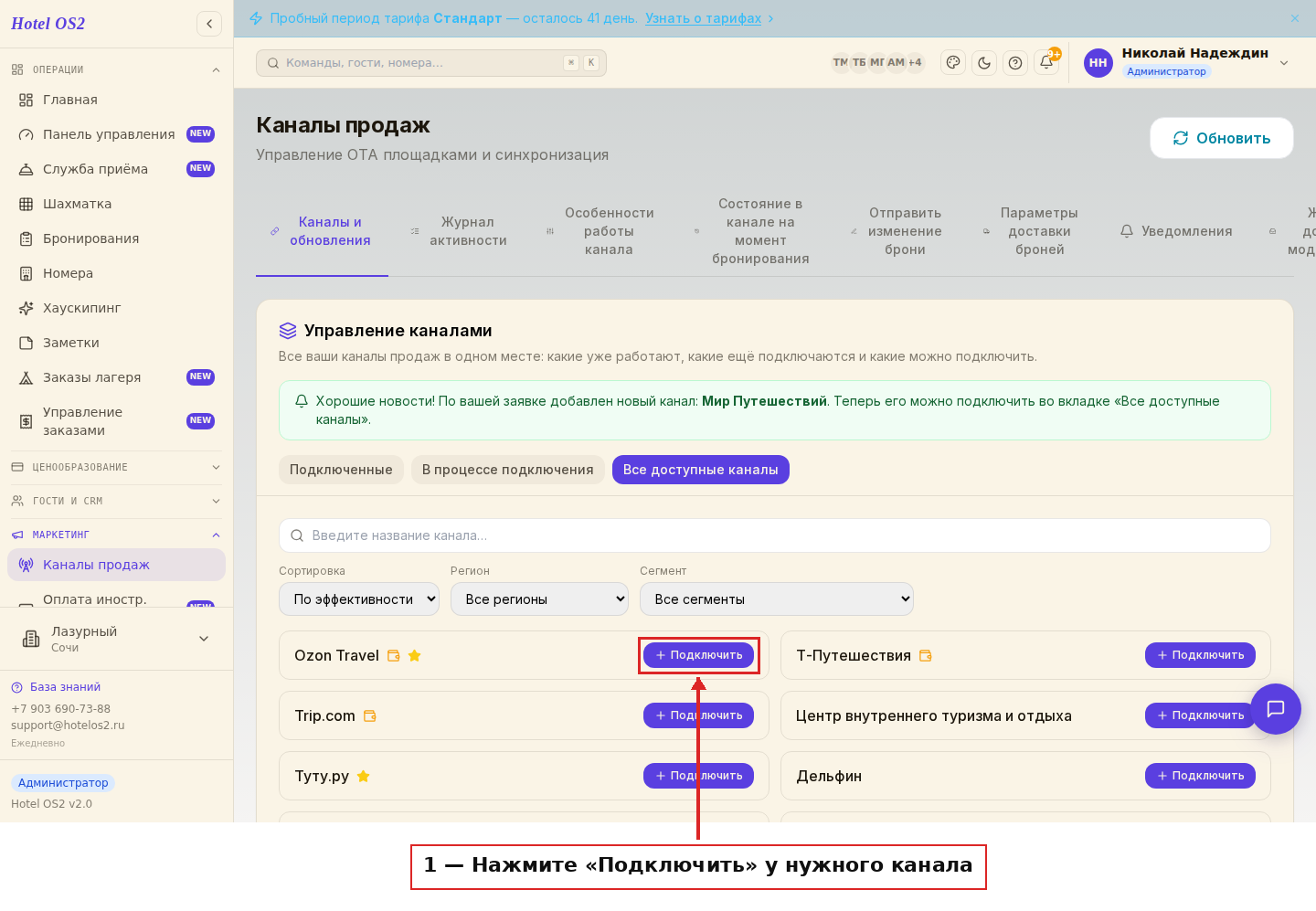Click the wallet icon next to Т-Путешествия
The height and width of the screenshot is (911, 1316).
pos(925,655)
